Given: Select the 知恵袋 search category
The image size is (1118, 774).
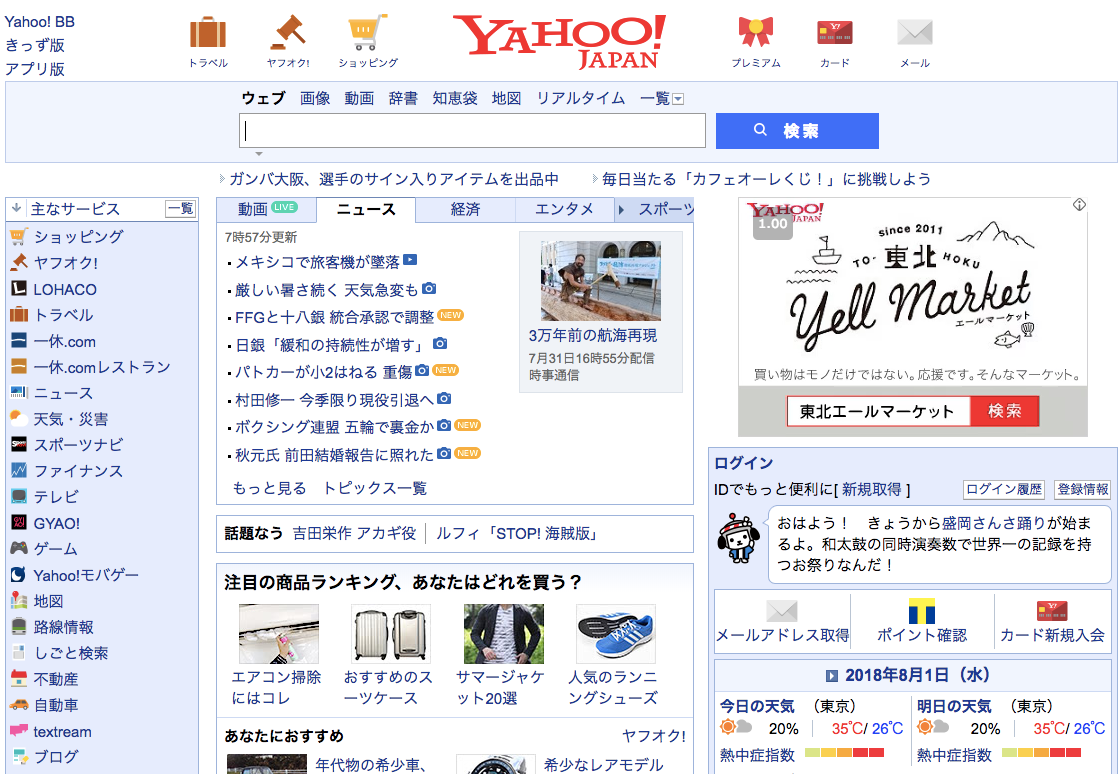Looking at the screenshot, I should coord(455,98).
